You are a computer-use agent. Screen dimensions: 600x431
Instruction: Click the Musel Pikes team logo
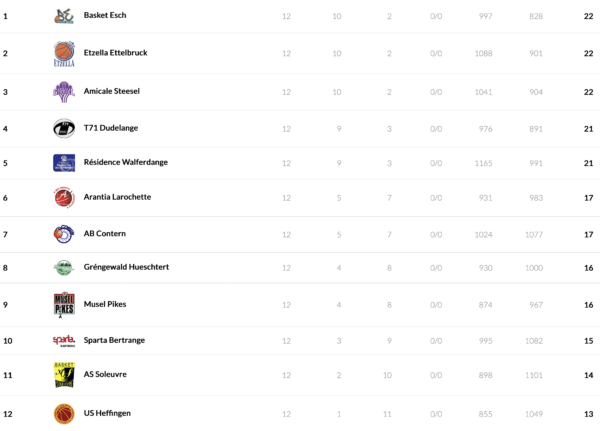[64, 304]
